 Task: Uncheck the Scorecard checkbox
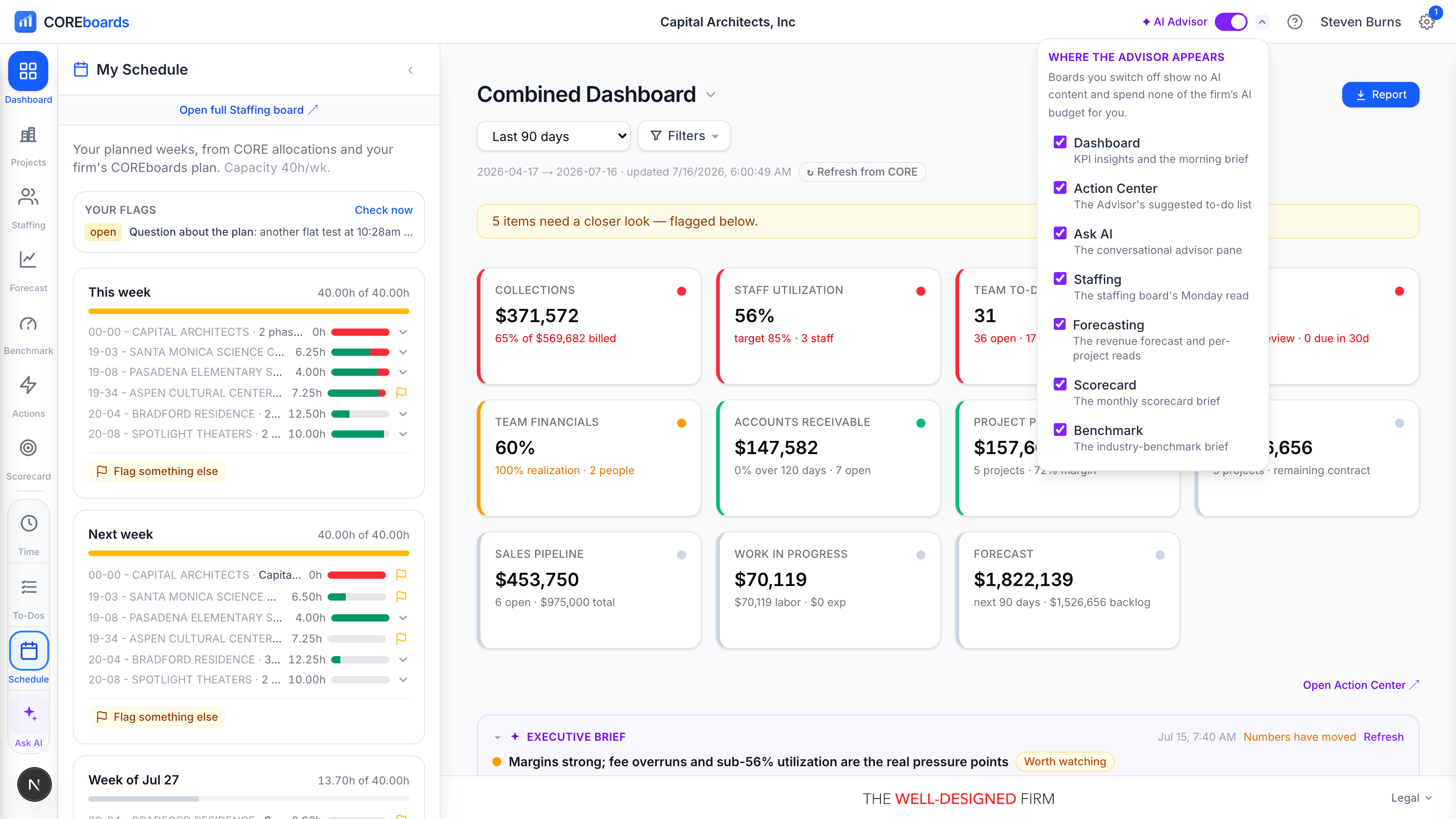(1060, 384)
